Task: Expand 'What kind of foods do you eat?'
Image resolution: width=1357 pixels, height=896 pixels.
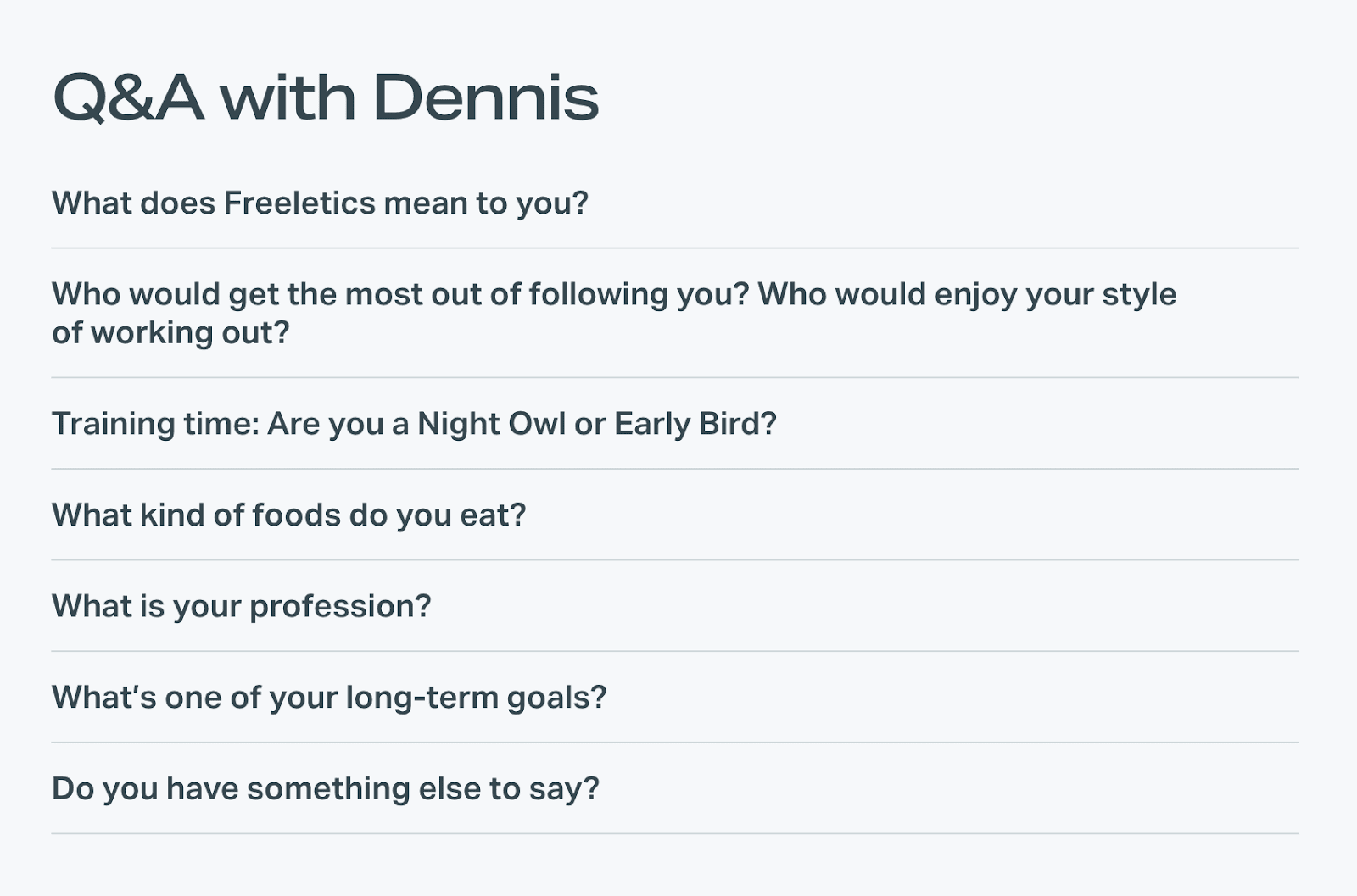Action: coord(288,515)
